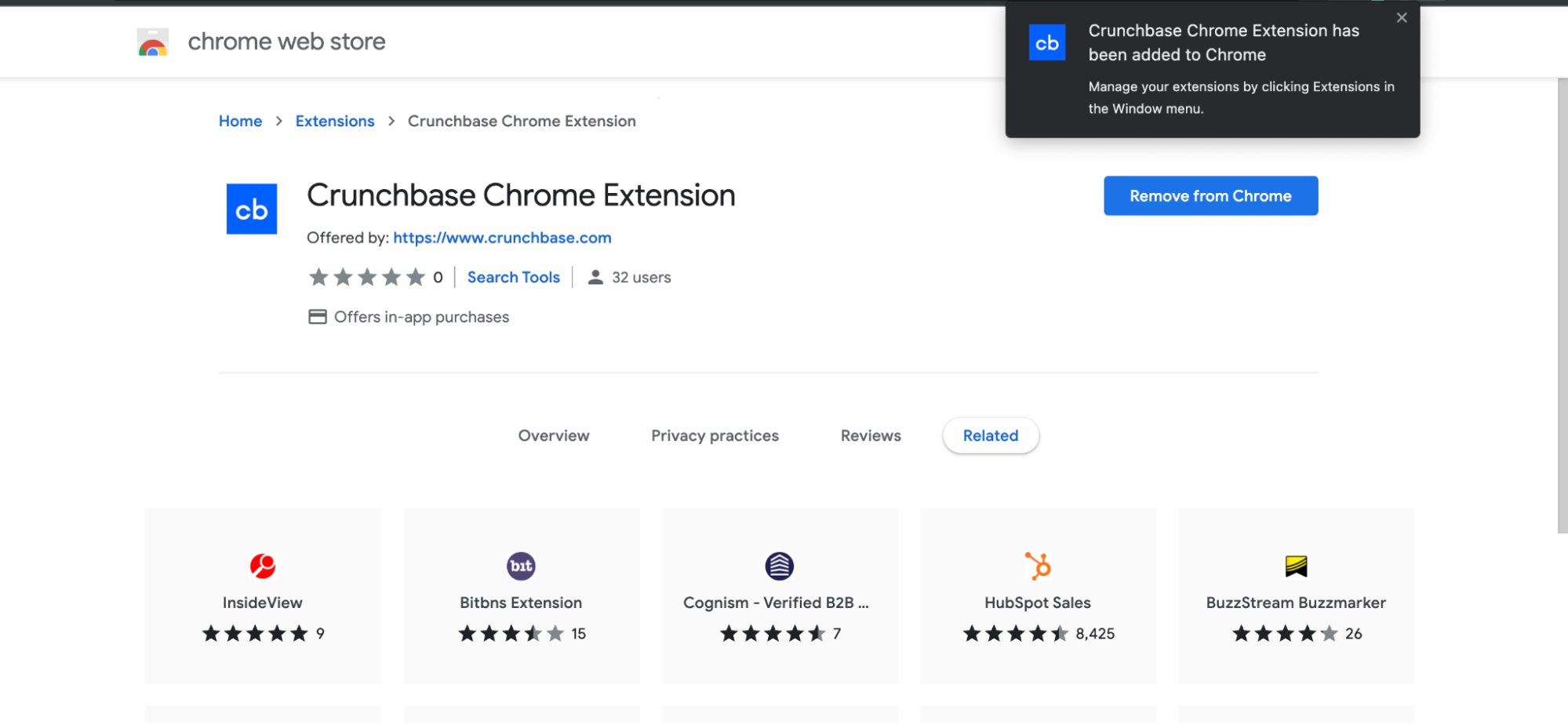Click the BuzzStream Buzzmarker icon
The height and width of the screenshot is (724, 1568).
tap(1296, 566)
